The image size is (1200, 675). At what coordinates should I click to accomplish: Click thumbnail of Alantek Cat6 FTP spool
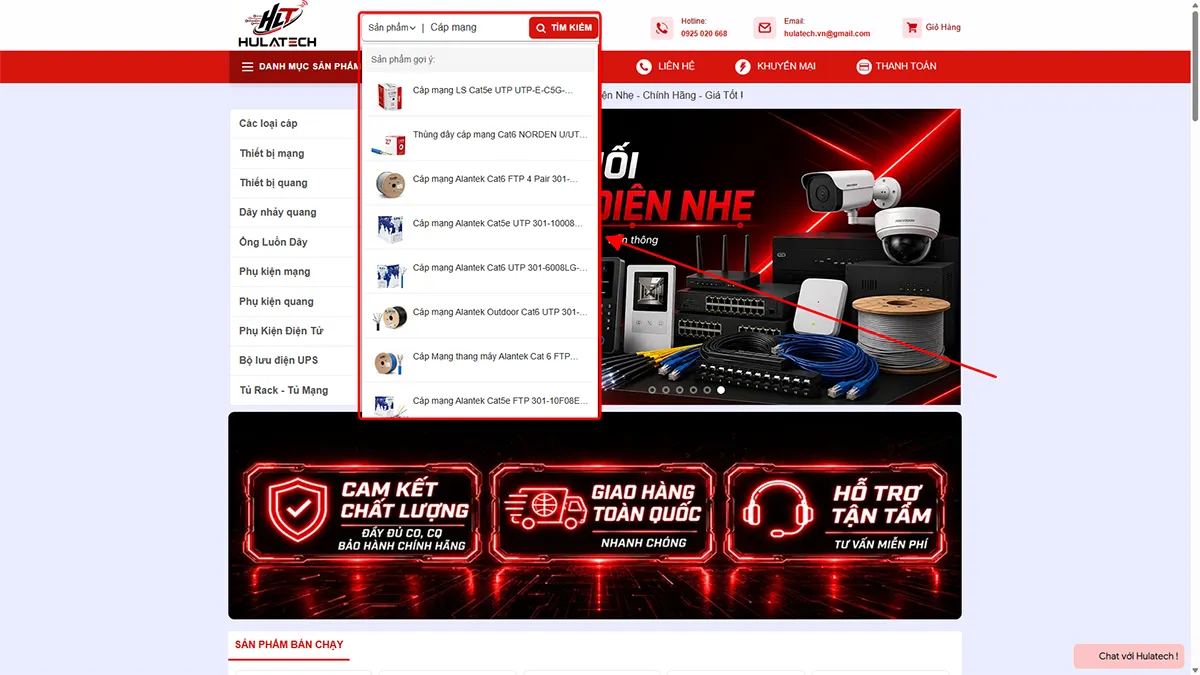pos(389,185)
